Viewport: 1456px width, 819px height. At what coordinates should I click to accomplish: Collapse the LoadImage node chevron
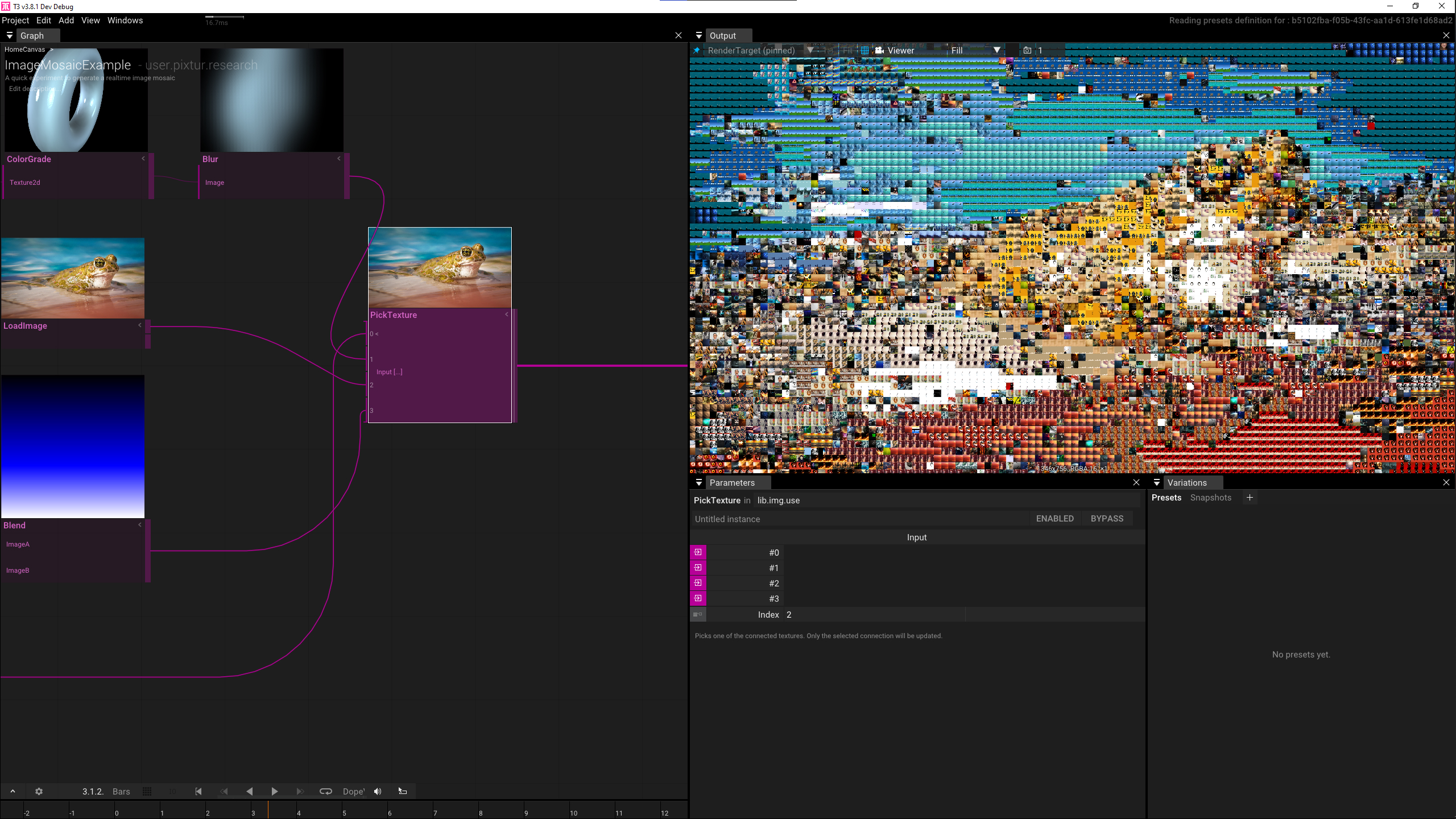pos(140,325)
